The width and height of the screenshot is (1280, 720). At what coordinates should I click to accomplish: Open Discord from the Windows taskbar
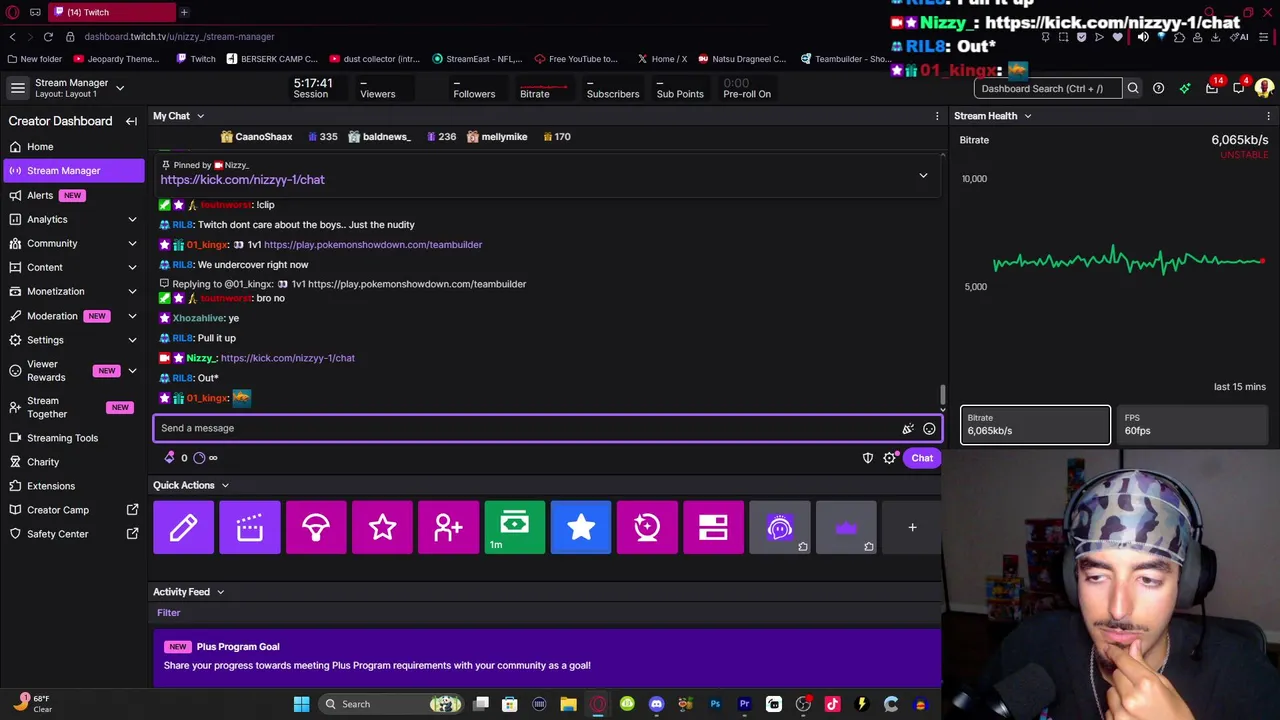click(x=656, y=704)
